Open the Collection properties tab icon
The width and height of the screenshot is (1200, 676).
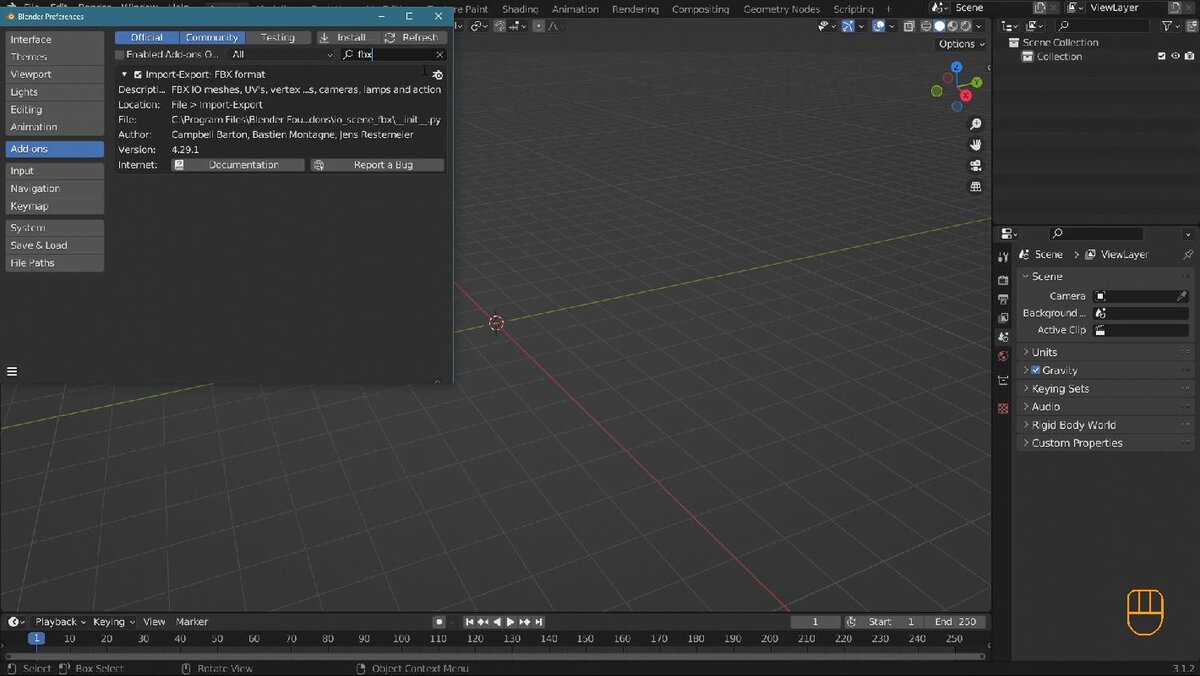pyautogui.click(x=1003, y=380)
